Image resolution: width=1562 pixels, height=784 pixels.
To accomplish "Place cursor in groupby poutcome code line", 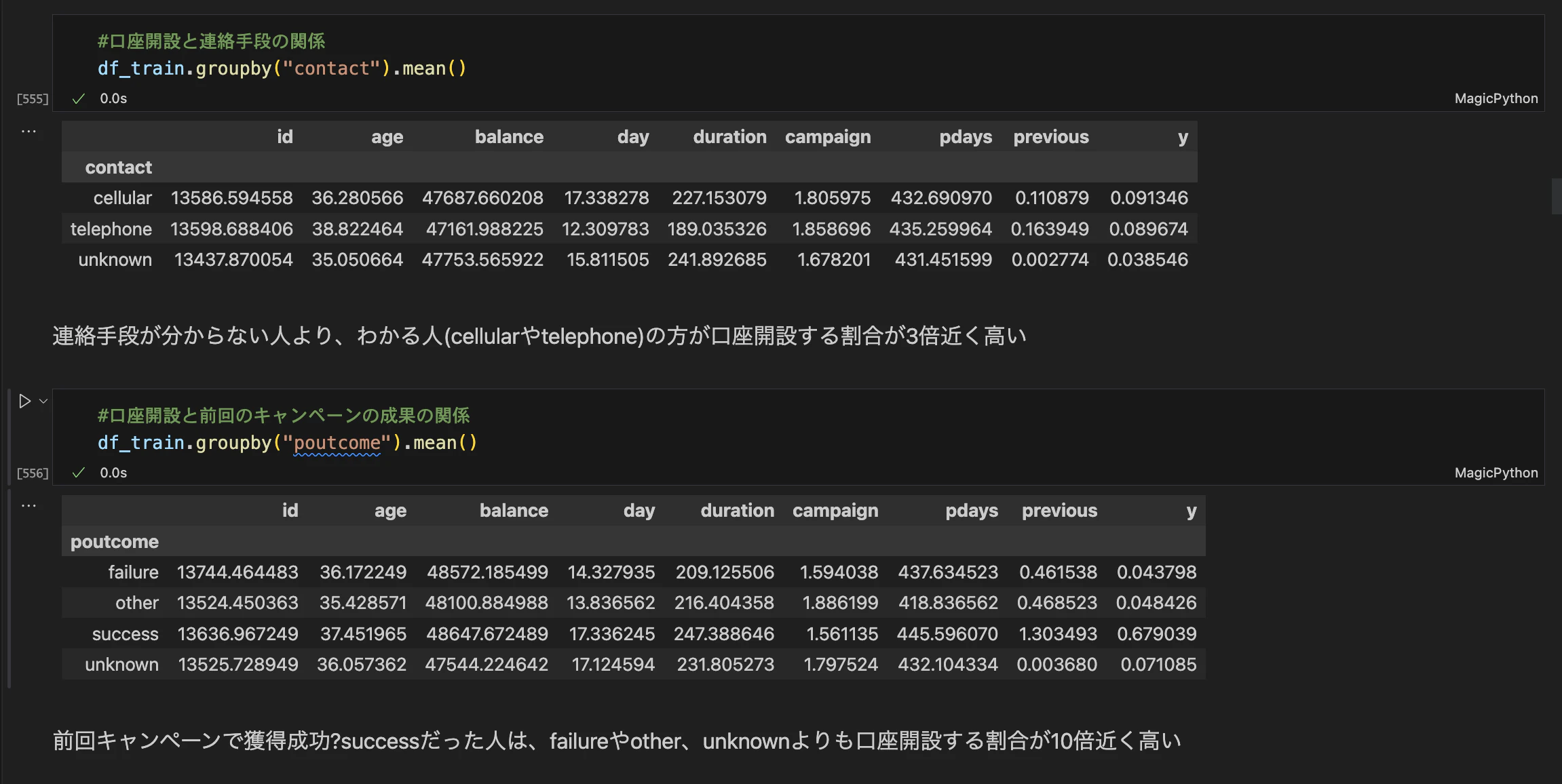I will tap(287, 443).
